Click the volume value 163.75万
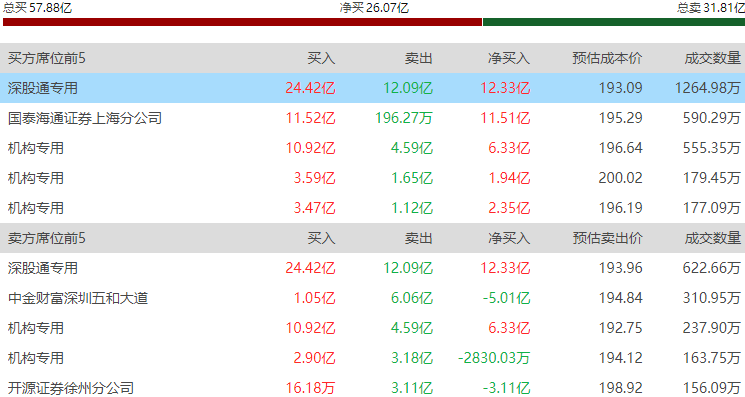Viewport: 745px width, 397px height. 712,358
